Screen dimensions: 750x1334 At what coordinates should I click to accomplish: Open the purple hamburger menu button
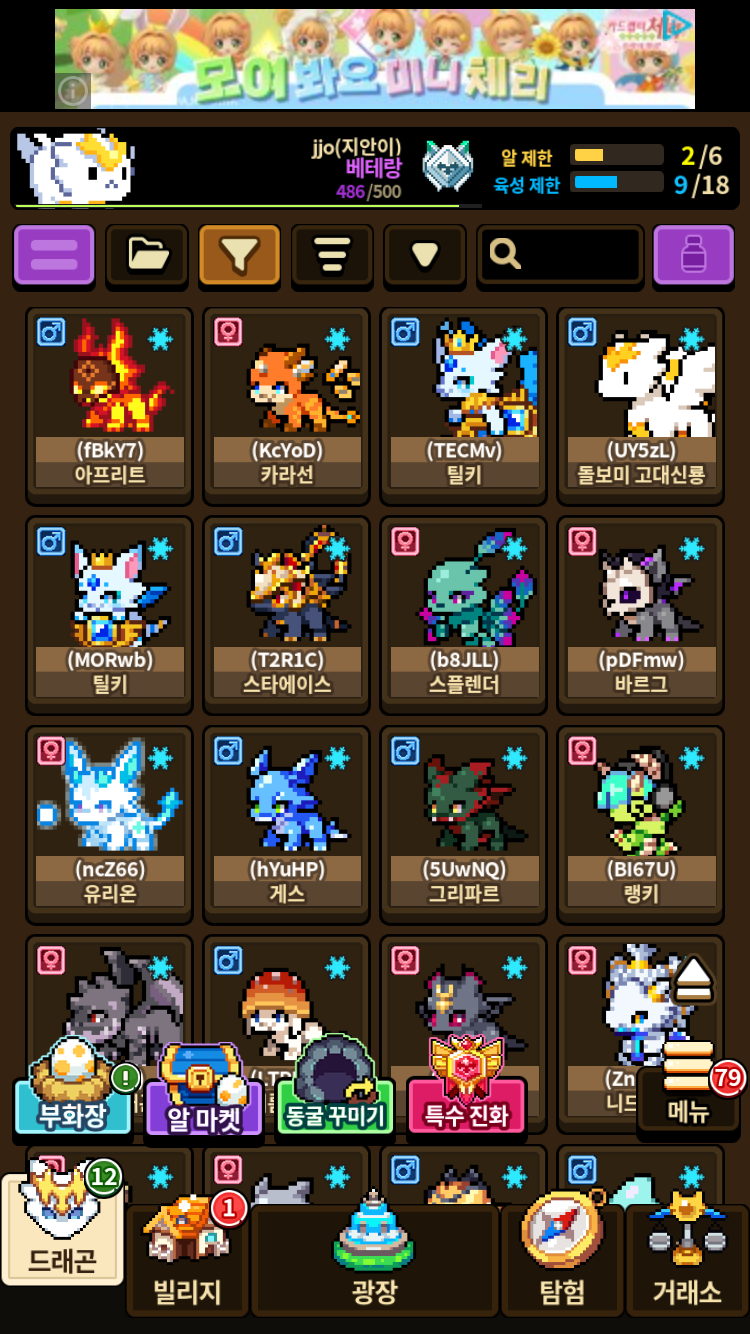(x=54, y=255)
